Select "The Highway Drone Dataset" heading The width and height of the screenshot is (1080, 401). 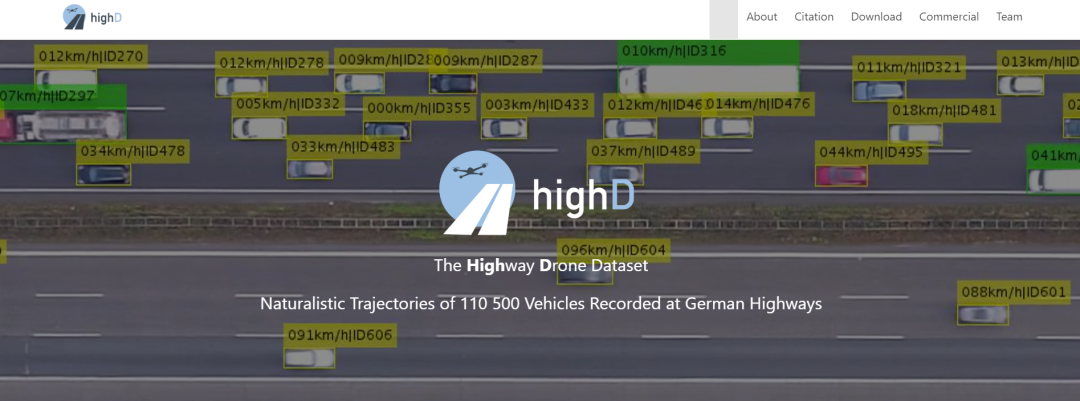click(541, 265)
